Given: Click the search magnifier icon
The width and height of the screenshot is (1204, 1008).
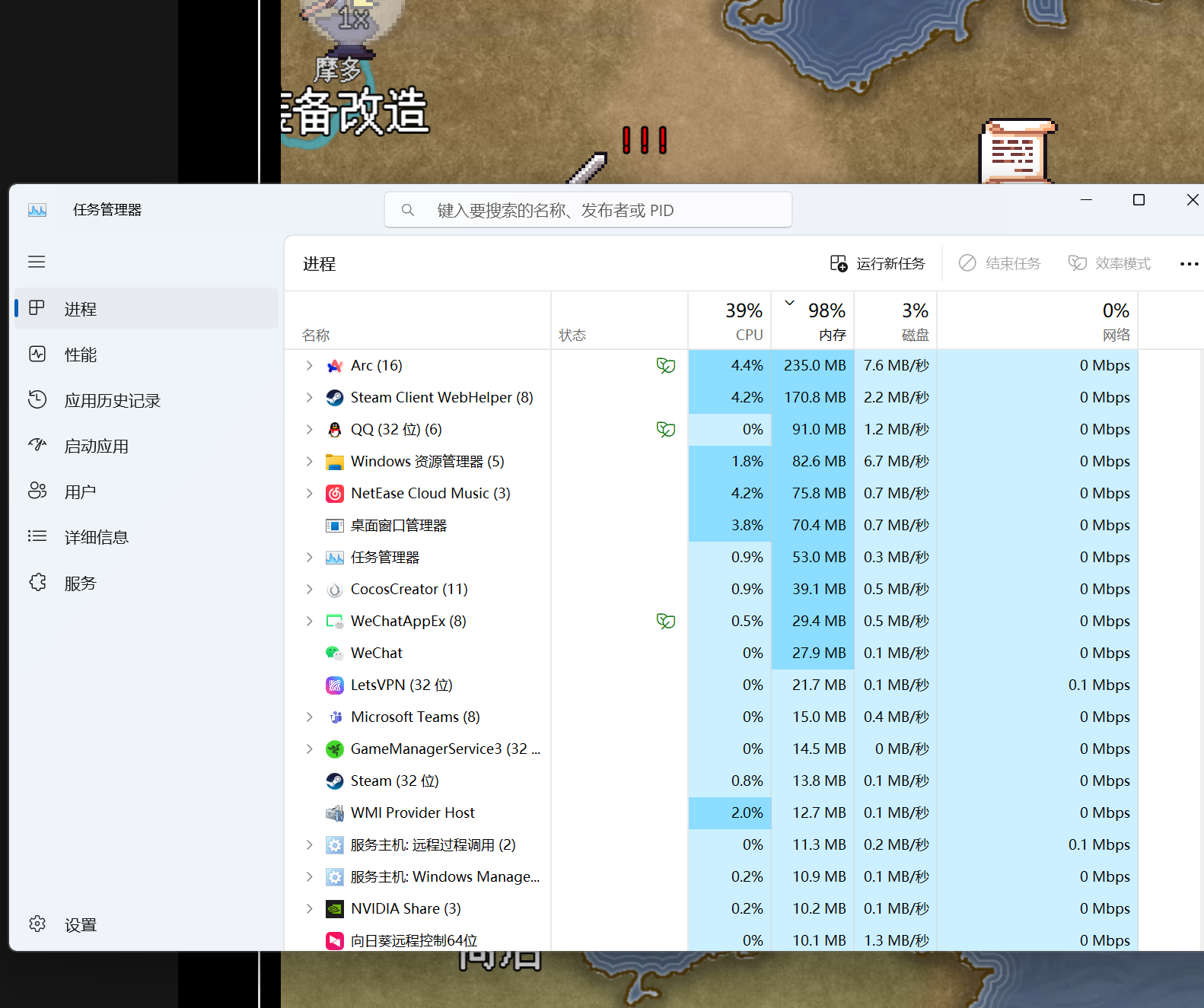Looking at the screenshot, I should 408,210.
